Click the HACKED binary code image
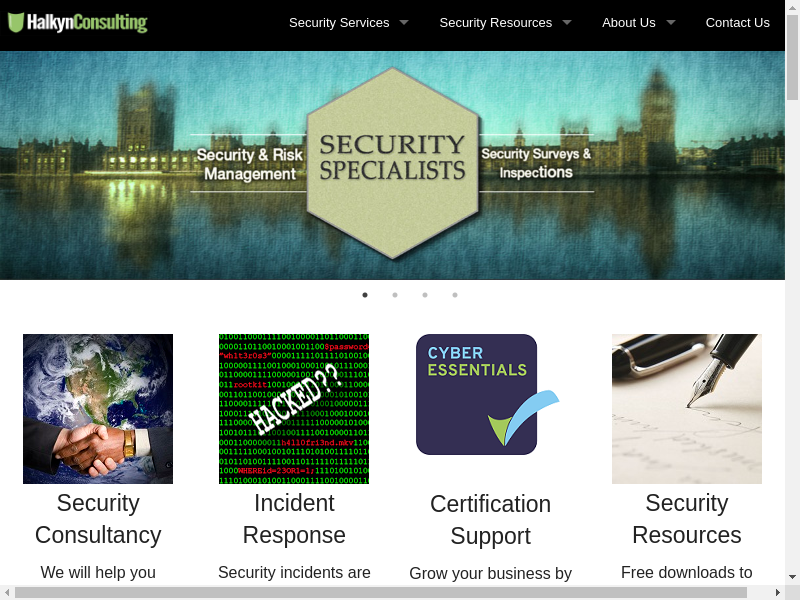The image size is (800, 600). [294, 409]
